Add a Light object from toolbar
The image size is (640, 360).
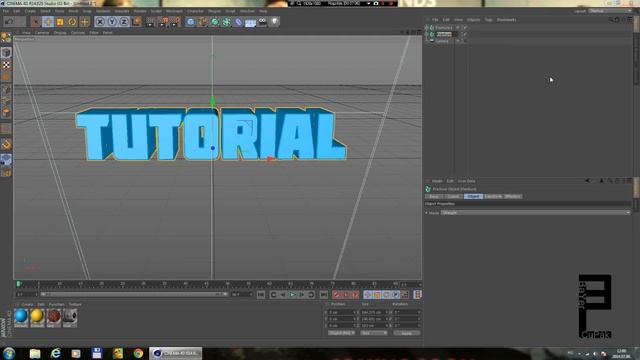point(275,22)
